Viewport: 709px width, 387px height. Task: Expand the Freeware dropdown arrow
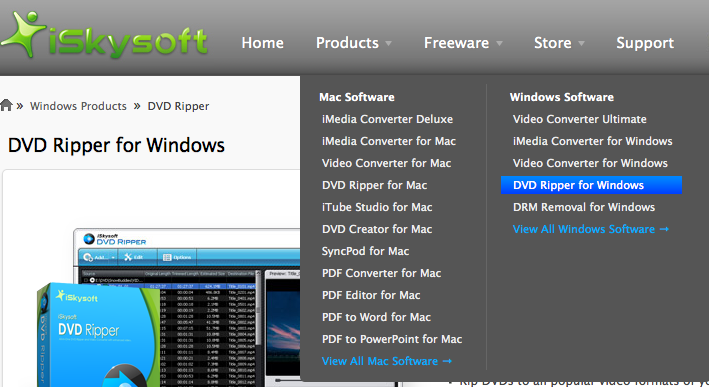[x=499, y=44]
